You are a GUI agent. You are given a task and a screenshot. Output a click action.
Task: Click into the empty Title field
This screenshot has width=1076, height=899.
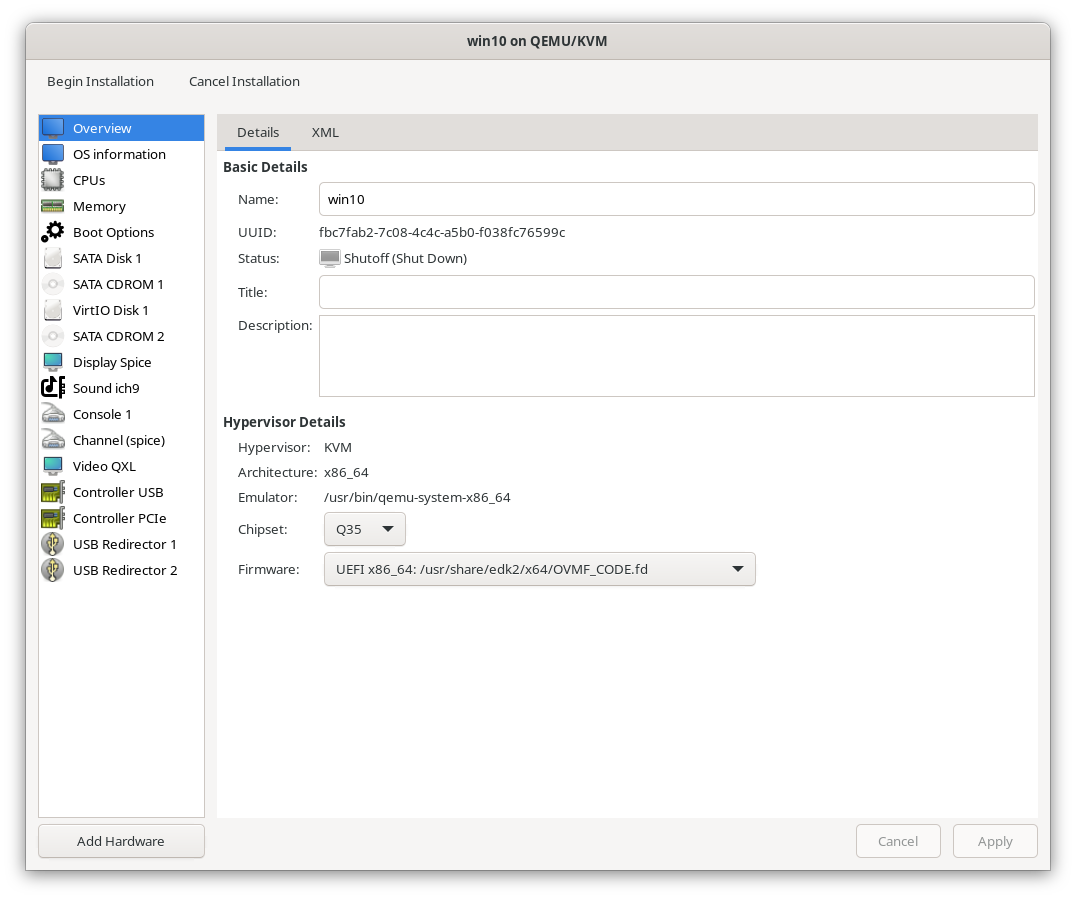pos(677,292)
